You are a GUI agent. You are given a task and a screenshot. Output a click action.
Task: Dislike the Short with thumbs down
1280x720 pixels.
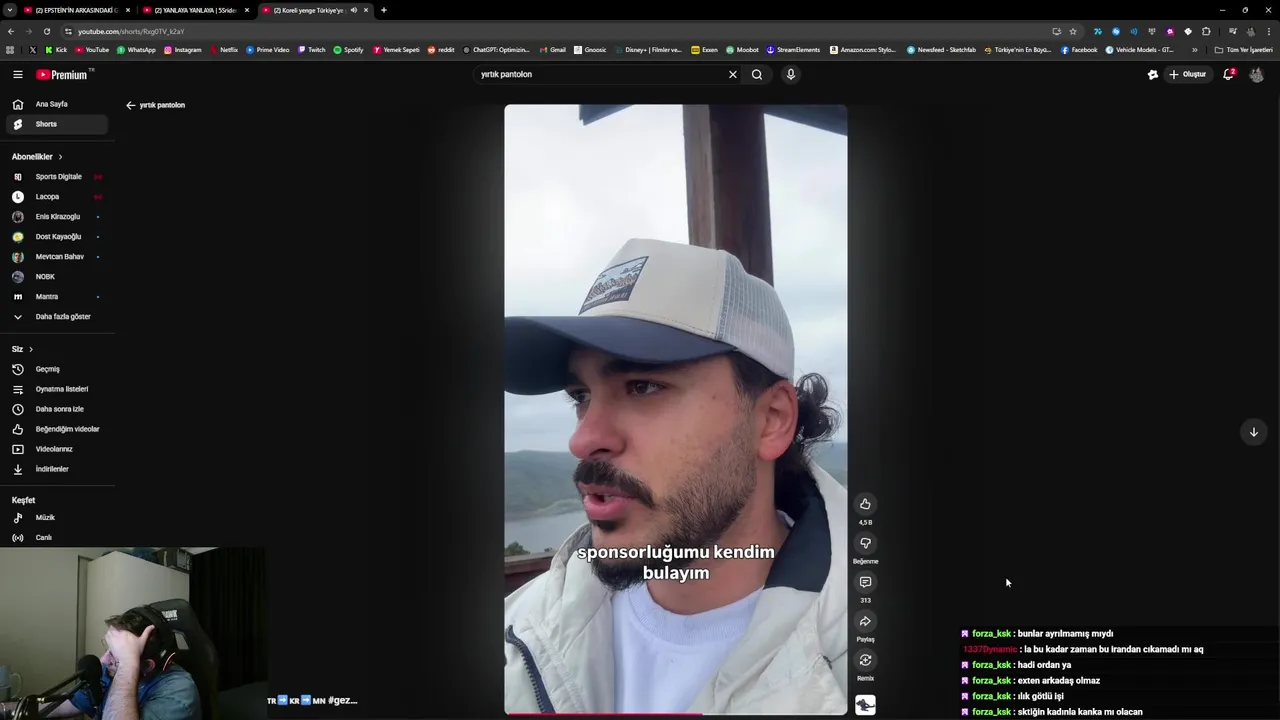[865, 543]
